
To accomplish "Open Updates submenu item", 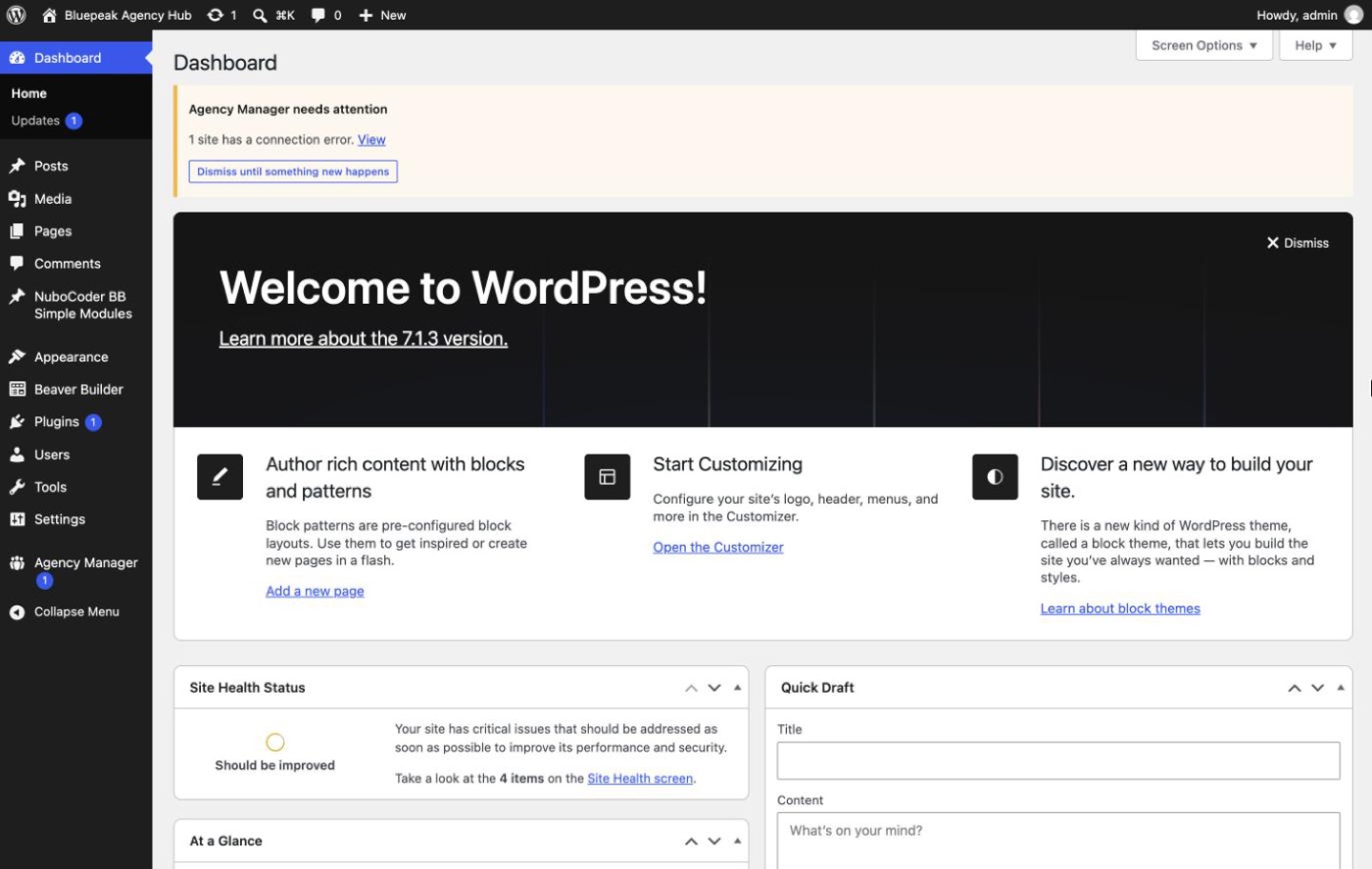I will coord(46,121).
